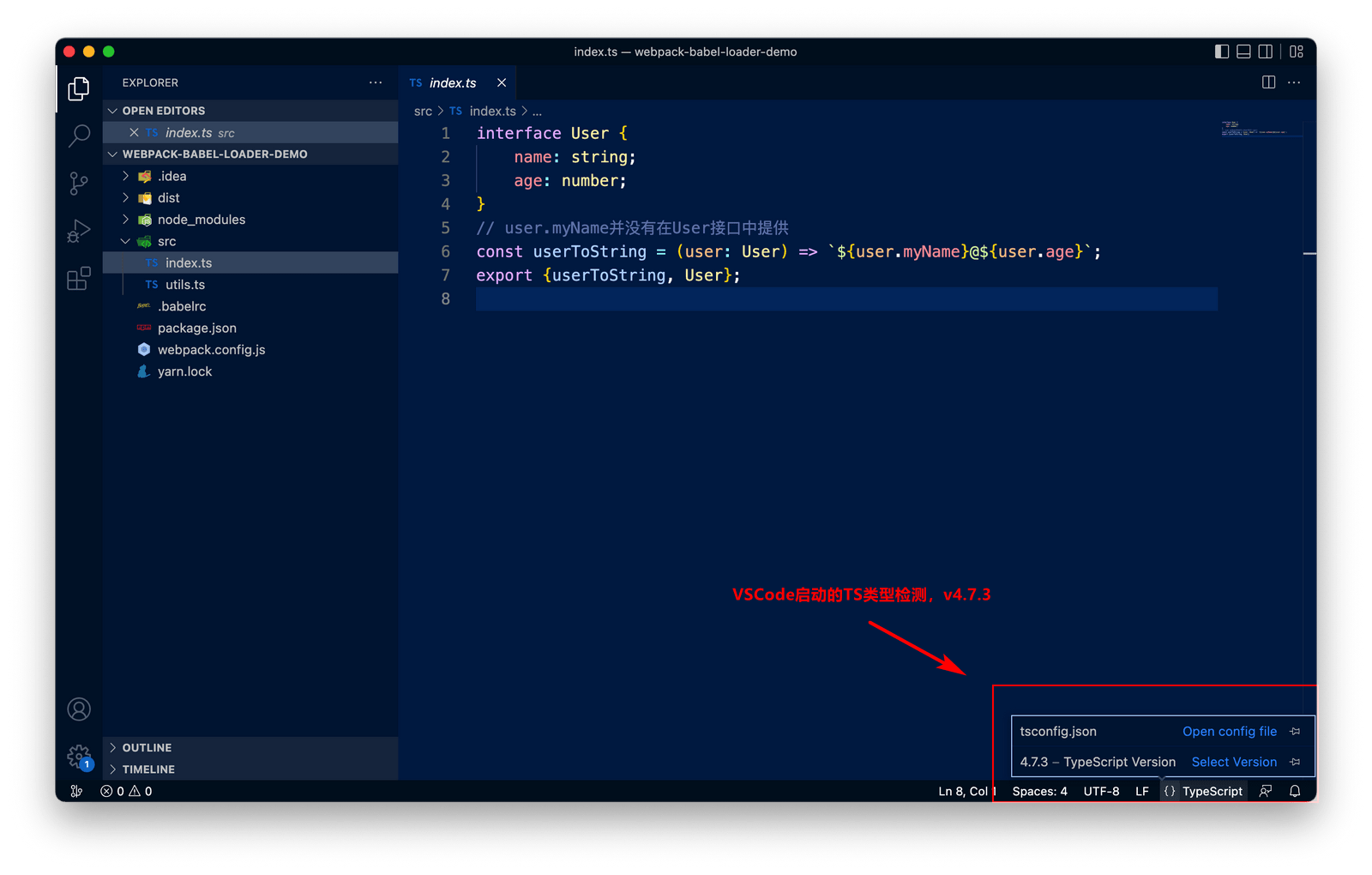1372x875 pixels.
Task: Expand the node_modules folder
Action: [250, 220]
